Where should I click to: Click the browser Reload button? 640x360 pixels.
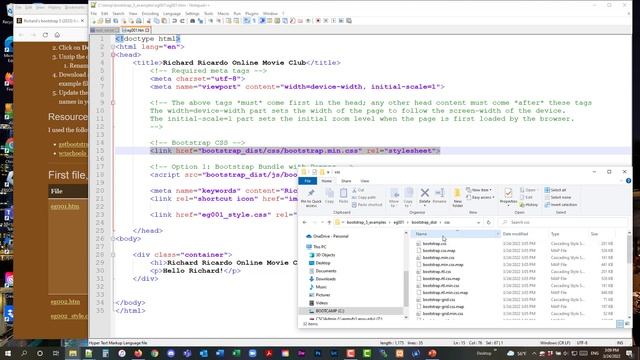tap(45, 35)
